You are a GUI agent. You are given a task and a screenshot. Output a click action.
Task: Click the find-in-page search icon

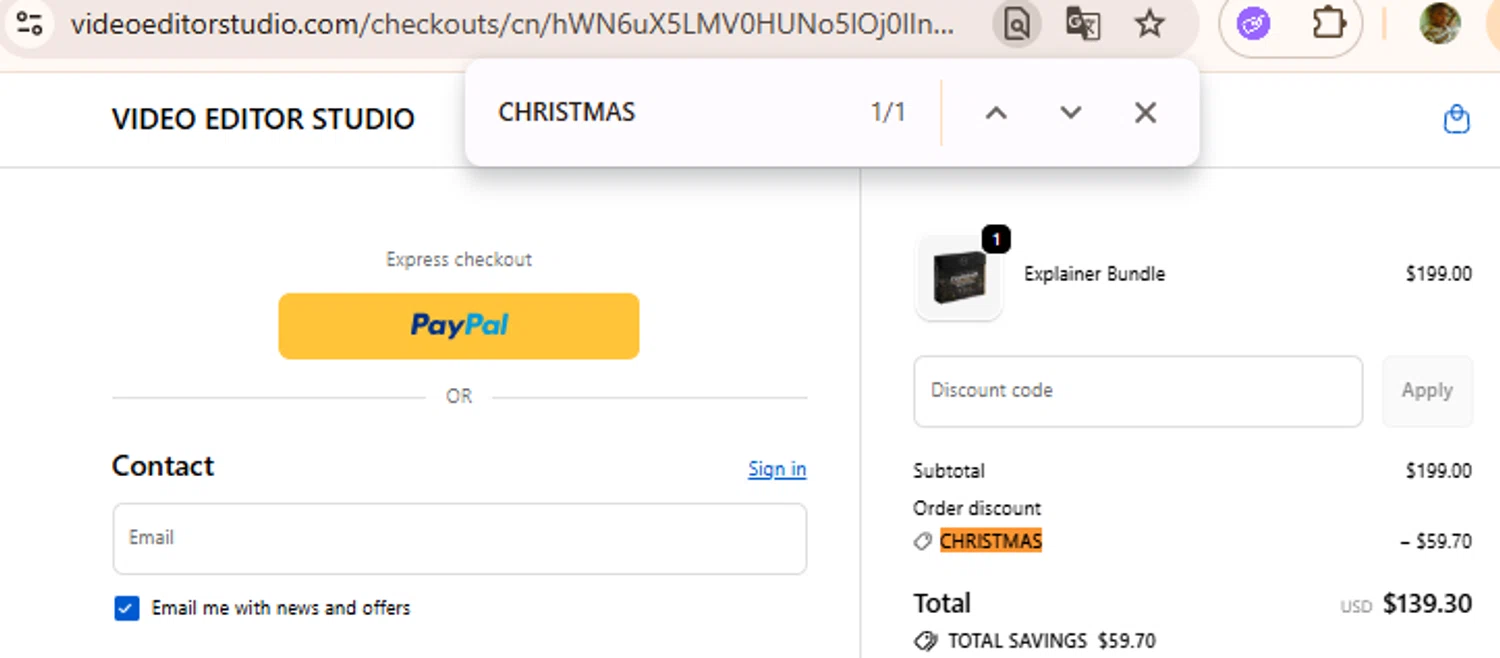[x=1017, y=23]
